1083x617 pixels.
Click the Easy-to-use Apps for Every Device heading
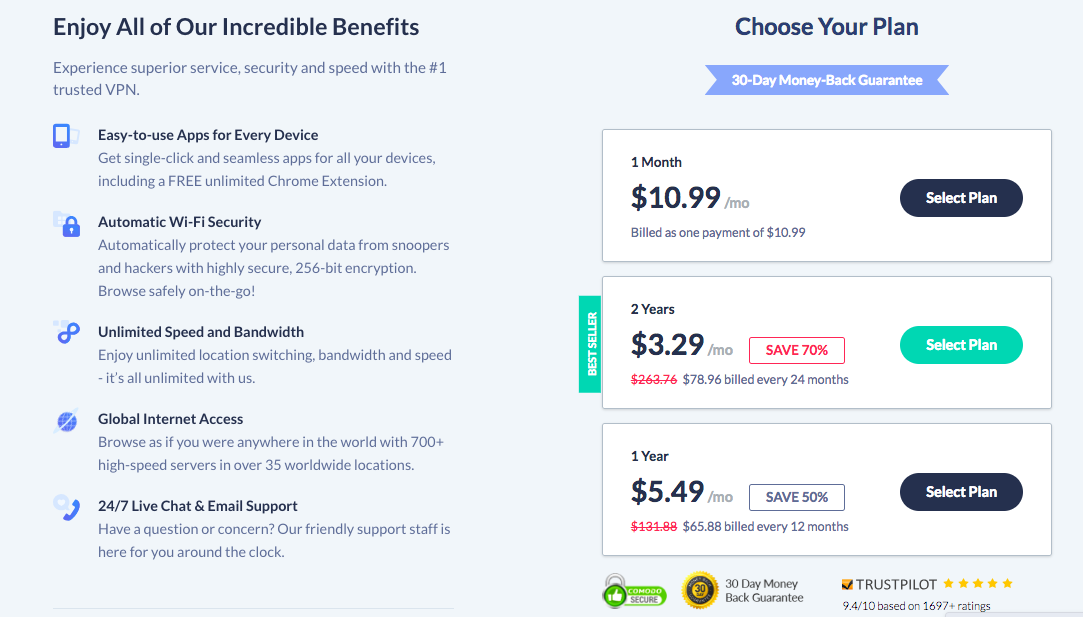tap(208, 135)
